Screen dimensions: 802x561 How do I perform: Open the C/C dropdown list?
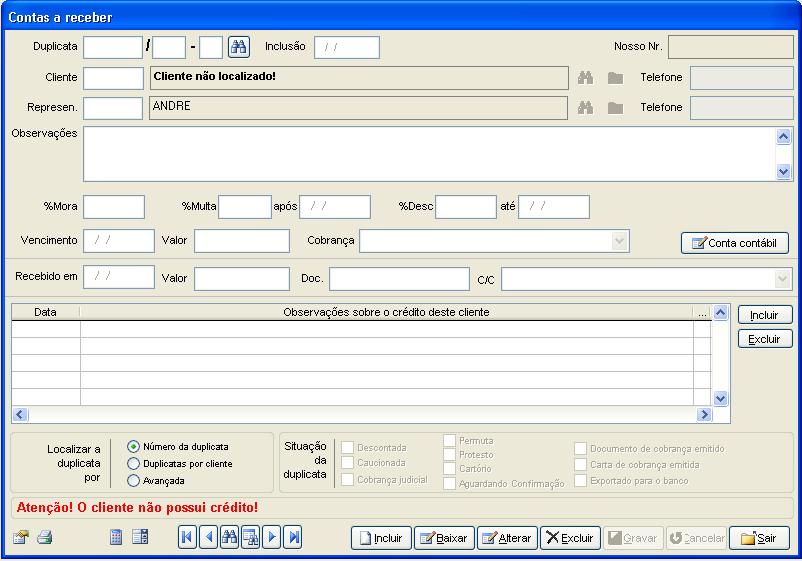point(782,279)
